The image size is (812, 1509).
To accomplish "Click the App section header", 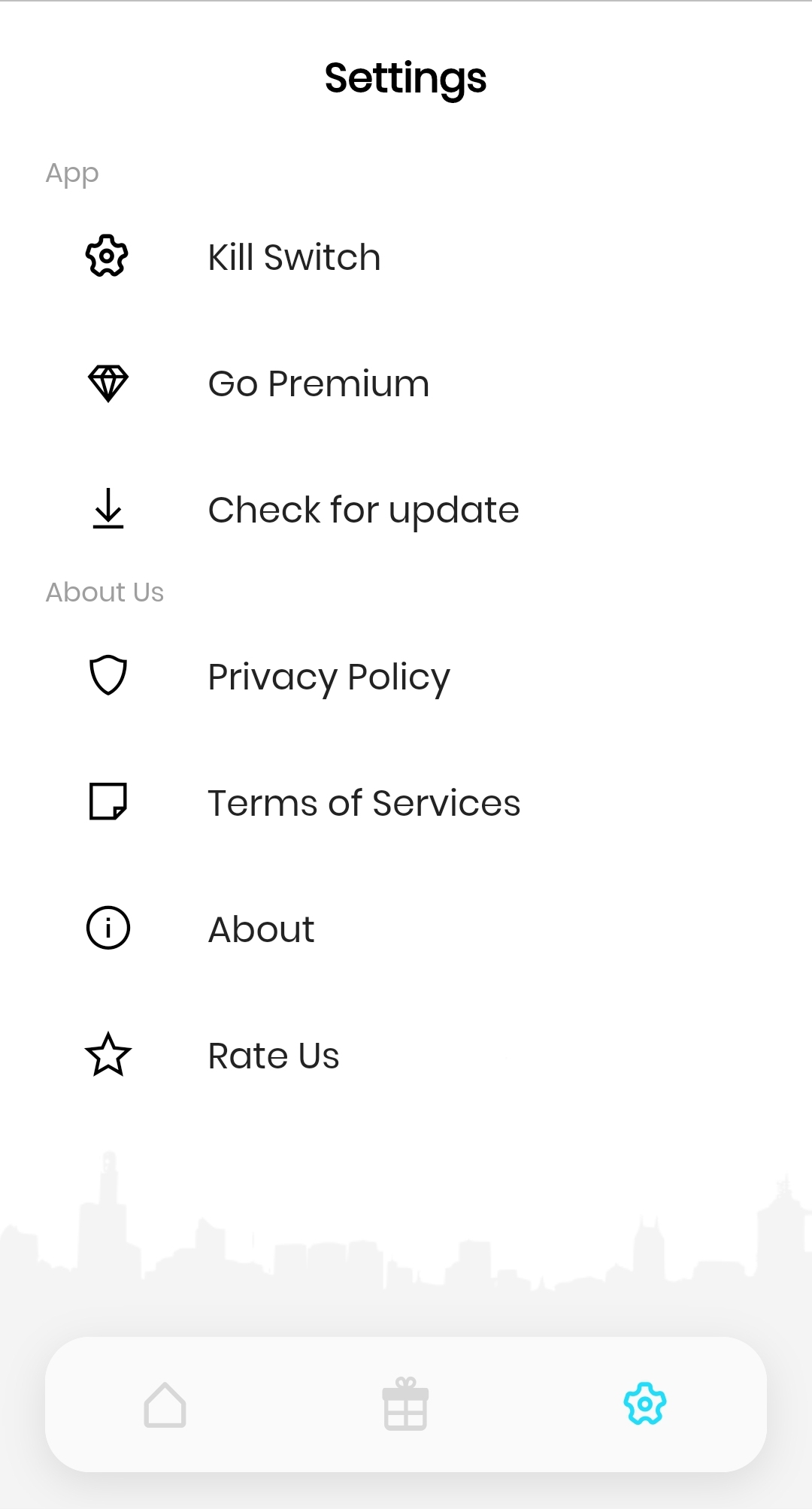I will click(x=72, y=174).
